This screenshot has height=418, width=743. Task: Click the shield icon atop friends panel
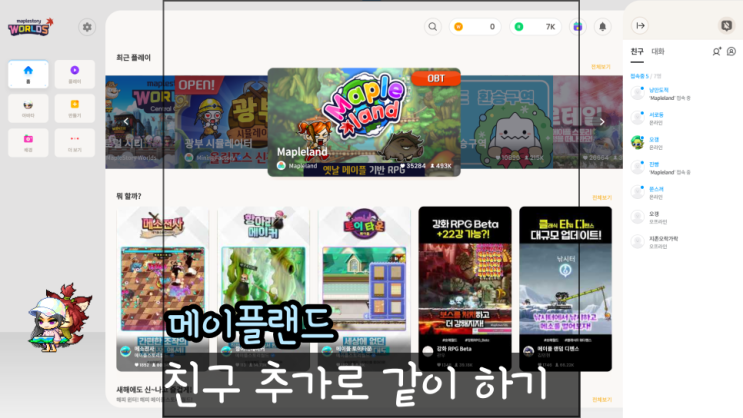pyautogui.click(x=726, y=25)
